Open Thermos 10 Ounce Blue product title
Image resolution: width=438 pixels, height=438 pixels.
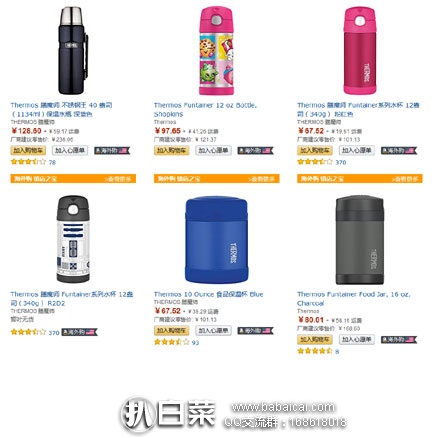point(208,294)
